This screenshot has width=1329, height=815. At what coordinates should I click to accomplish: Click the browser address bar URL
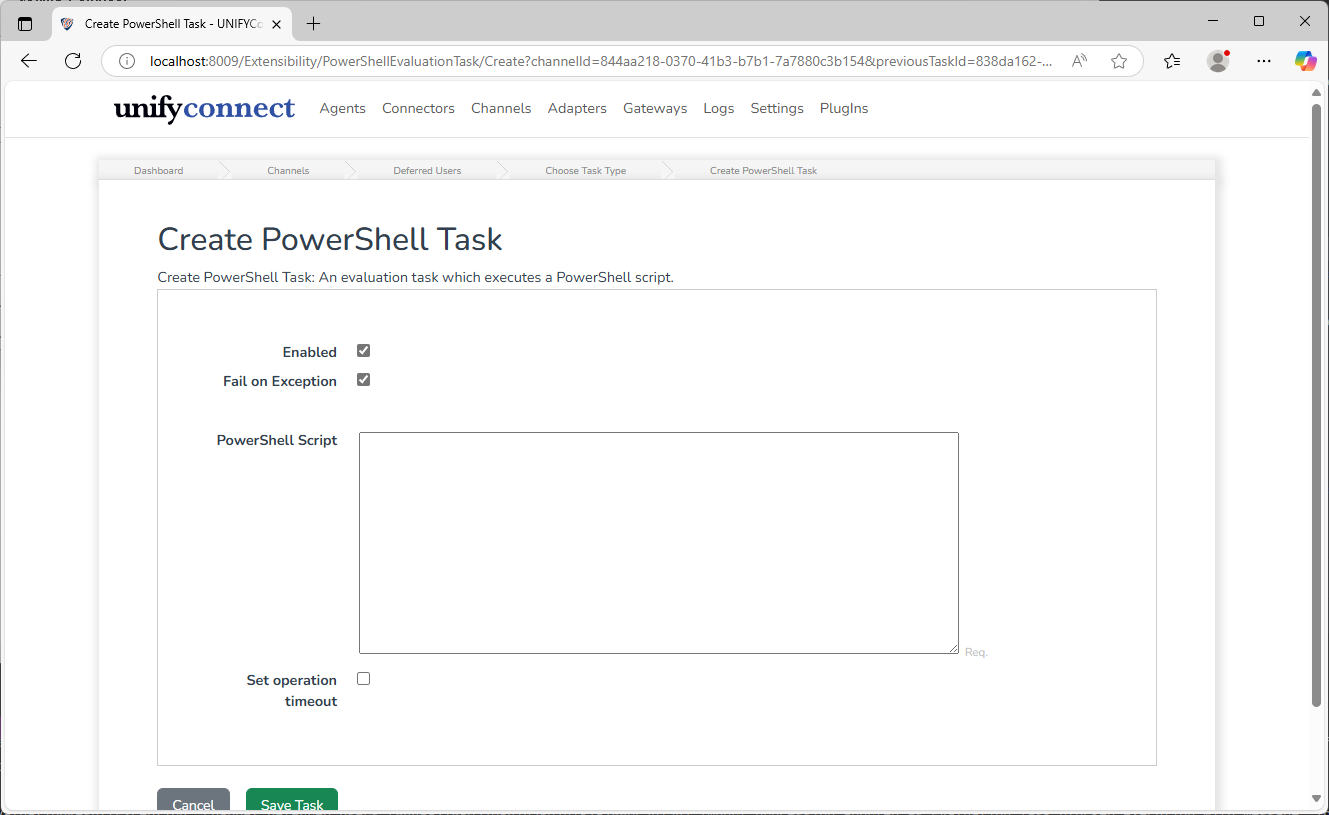tap(600, 61)
